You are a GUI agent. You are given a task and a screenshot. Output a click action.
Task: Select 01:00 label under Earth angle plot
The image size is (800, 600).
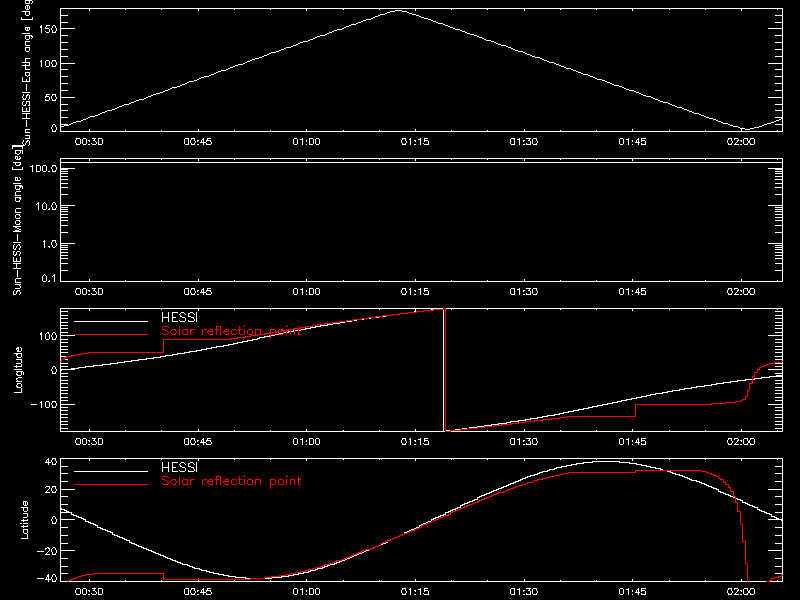(x=306, y=141)
